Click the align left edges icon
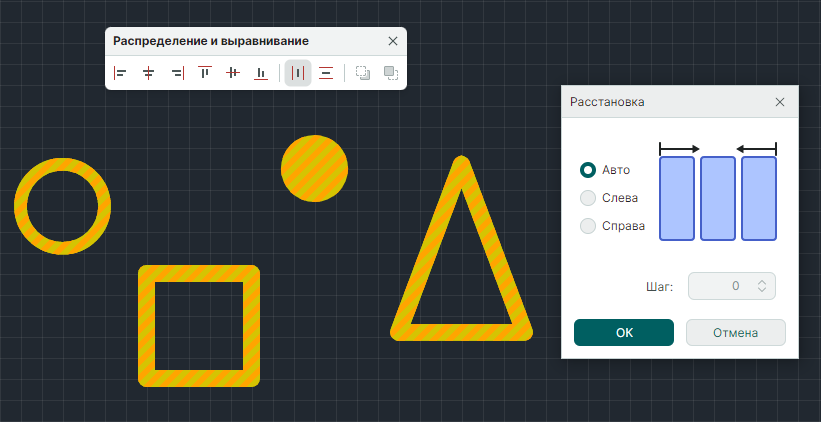The image size is (821, 422). pyautogui.click(x=120, y=73)
